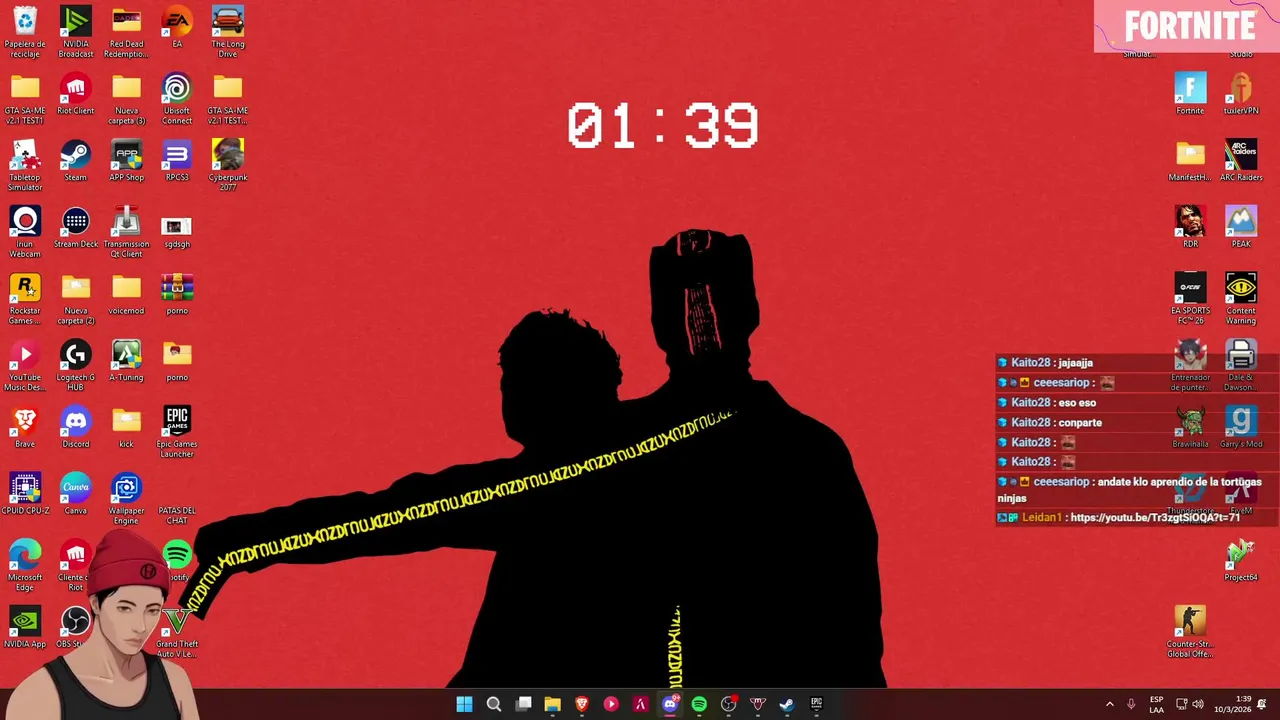
Task: Select the Nueva carpeta (3) folder
Action: [126, 98]
